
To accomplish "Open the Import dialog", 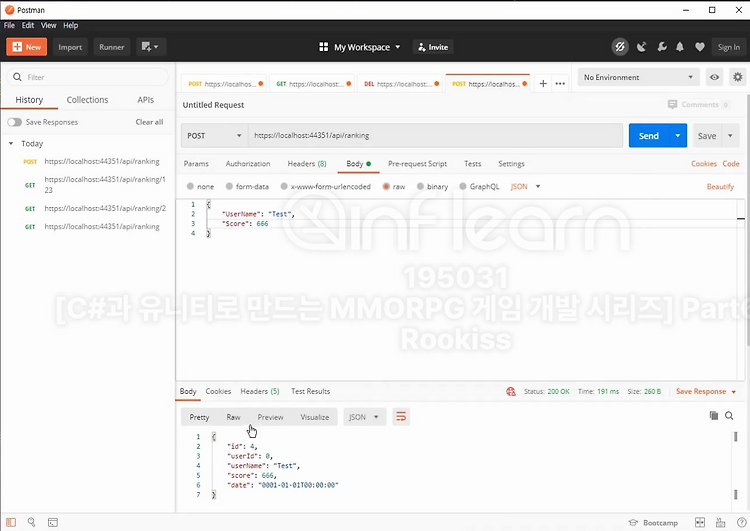I will [x=70, y=47].
